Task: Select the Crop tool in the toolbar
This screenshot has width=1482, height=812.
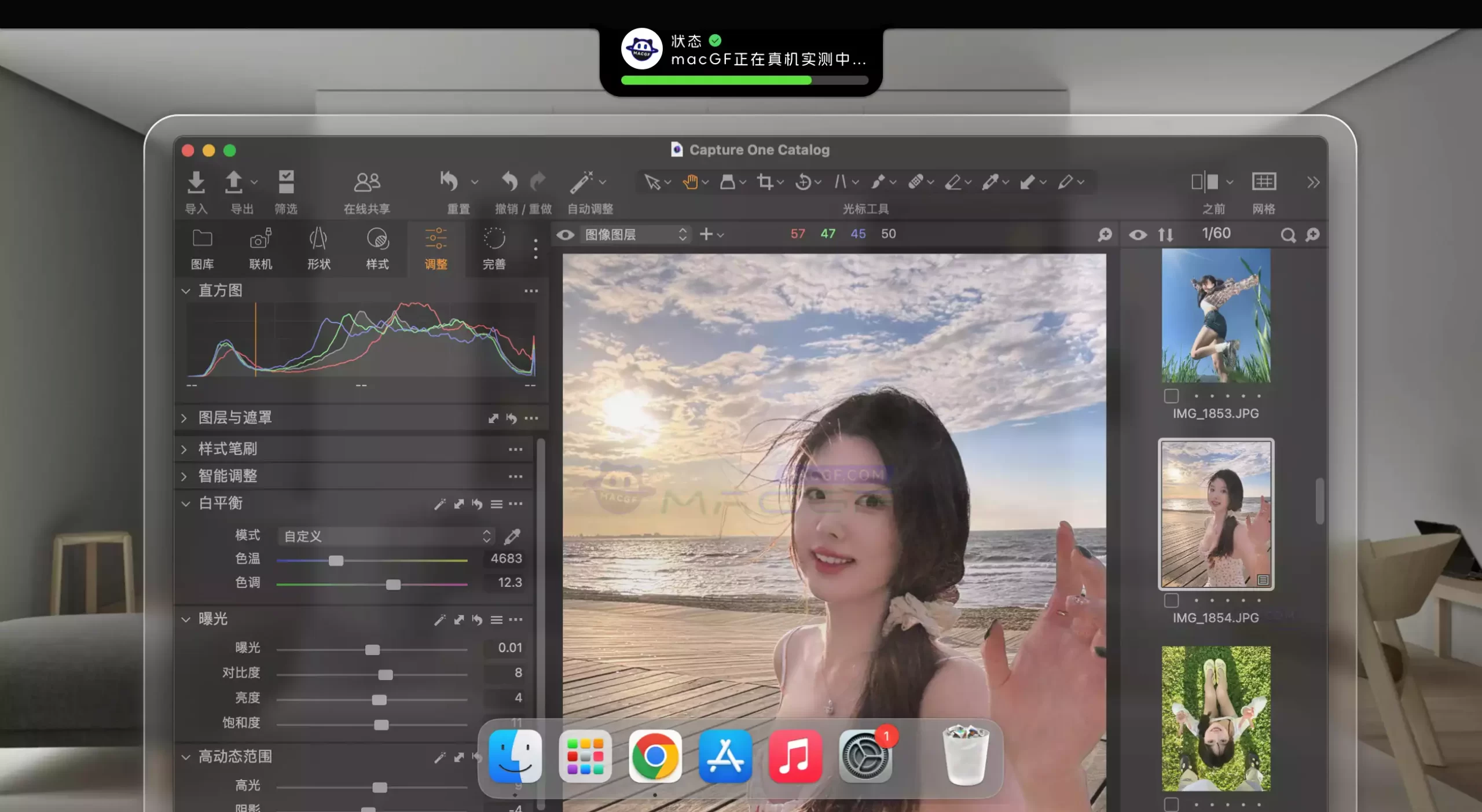Action: coord(765,182)
